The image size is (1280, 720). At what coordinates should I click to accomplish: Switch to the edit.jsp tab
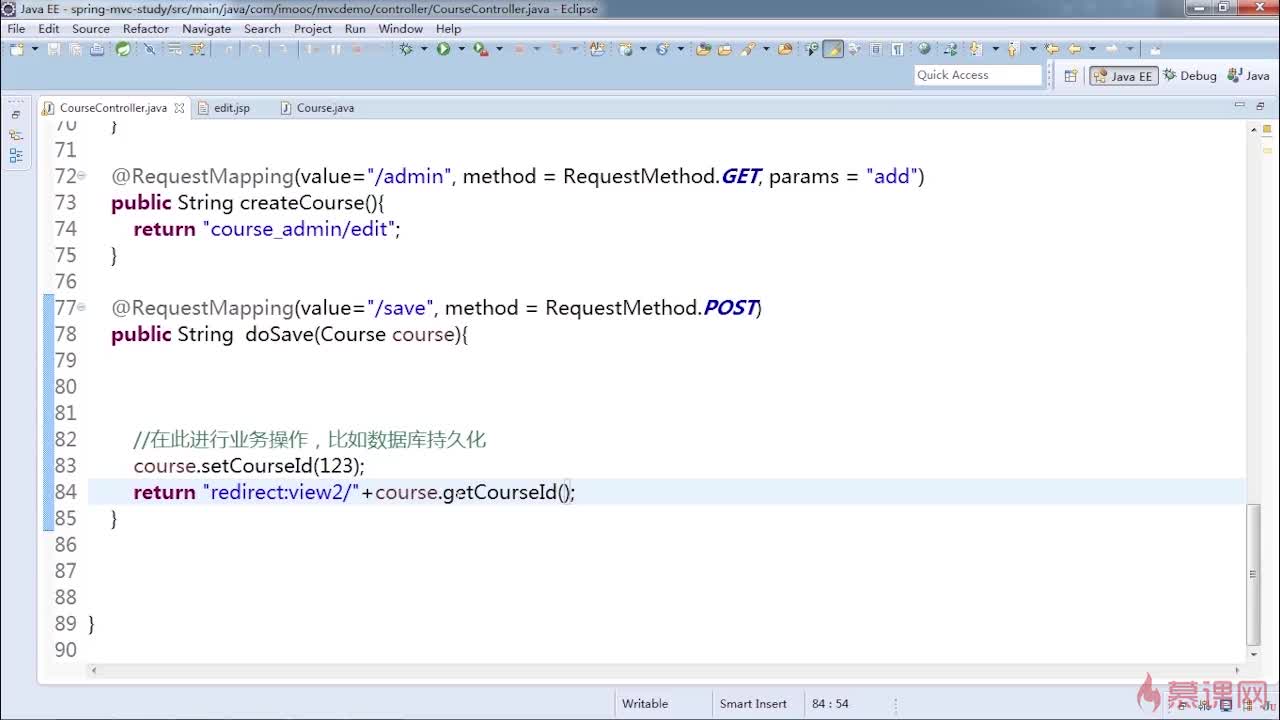pyautogui.click(x=232, y=107)
